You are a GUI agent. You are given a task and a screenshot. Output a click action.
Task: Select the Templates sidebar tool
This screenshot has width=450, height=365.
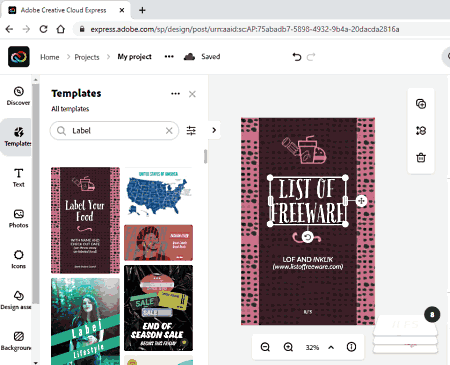coord(18,137)
